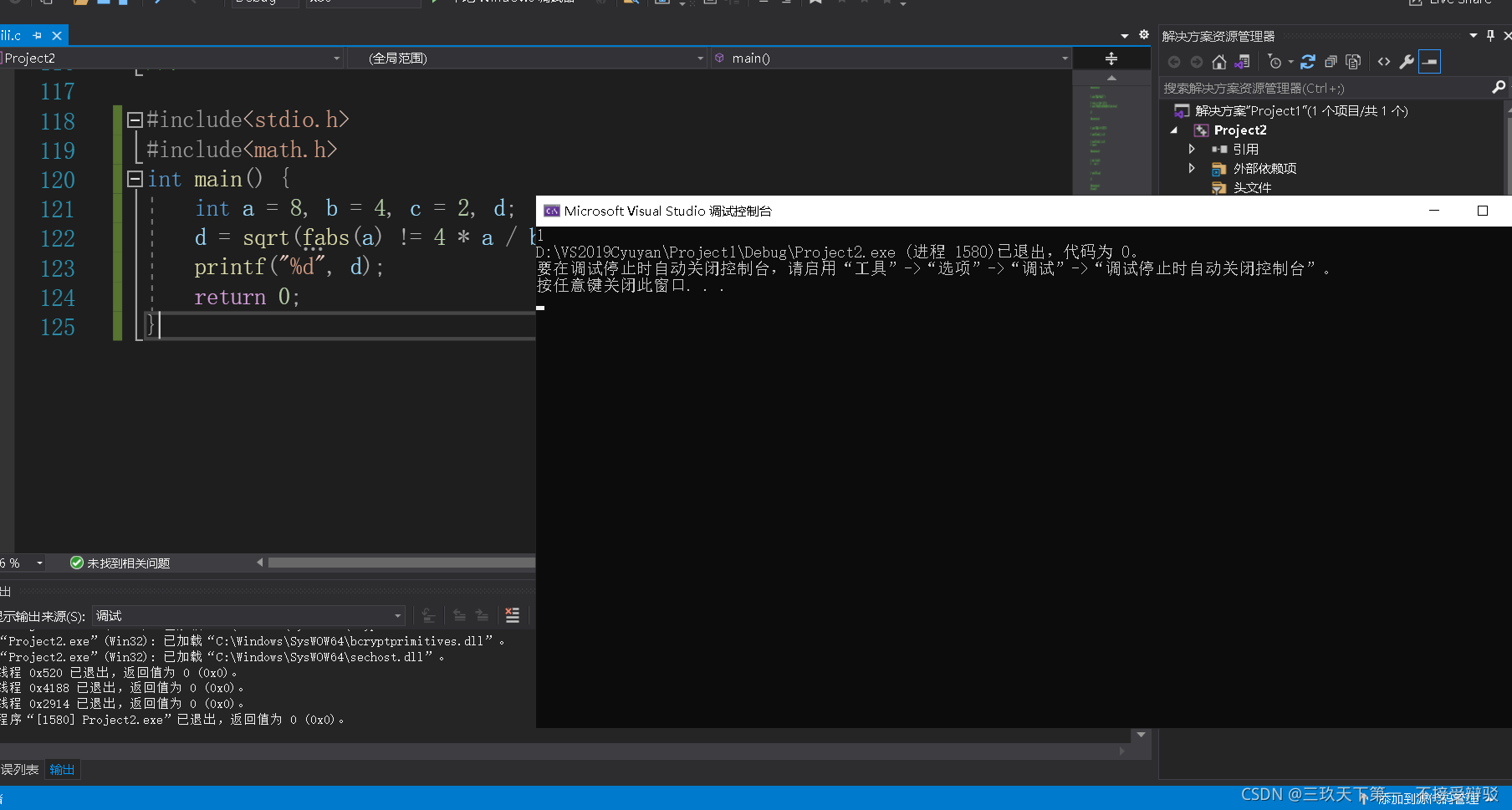
Task: Click the split editor handle icon
Action: coord(1111,59)
